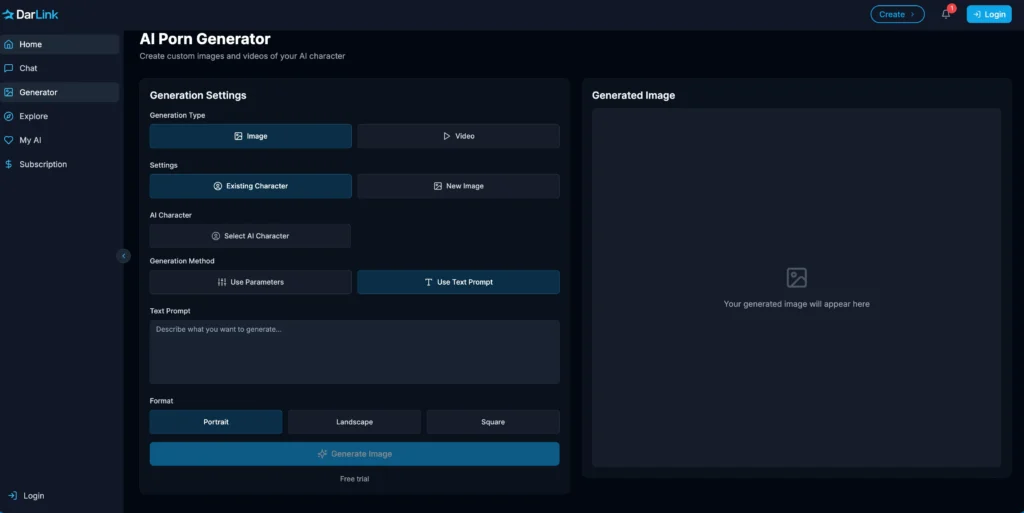This screenshot has height=513, width=1024.
Task: Select Square format
Action: coord(493,422)
